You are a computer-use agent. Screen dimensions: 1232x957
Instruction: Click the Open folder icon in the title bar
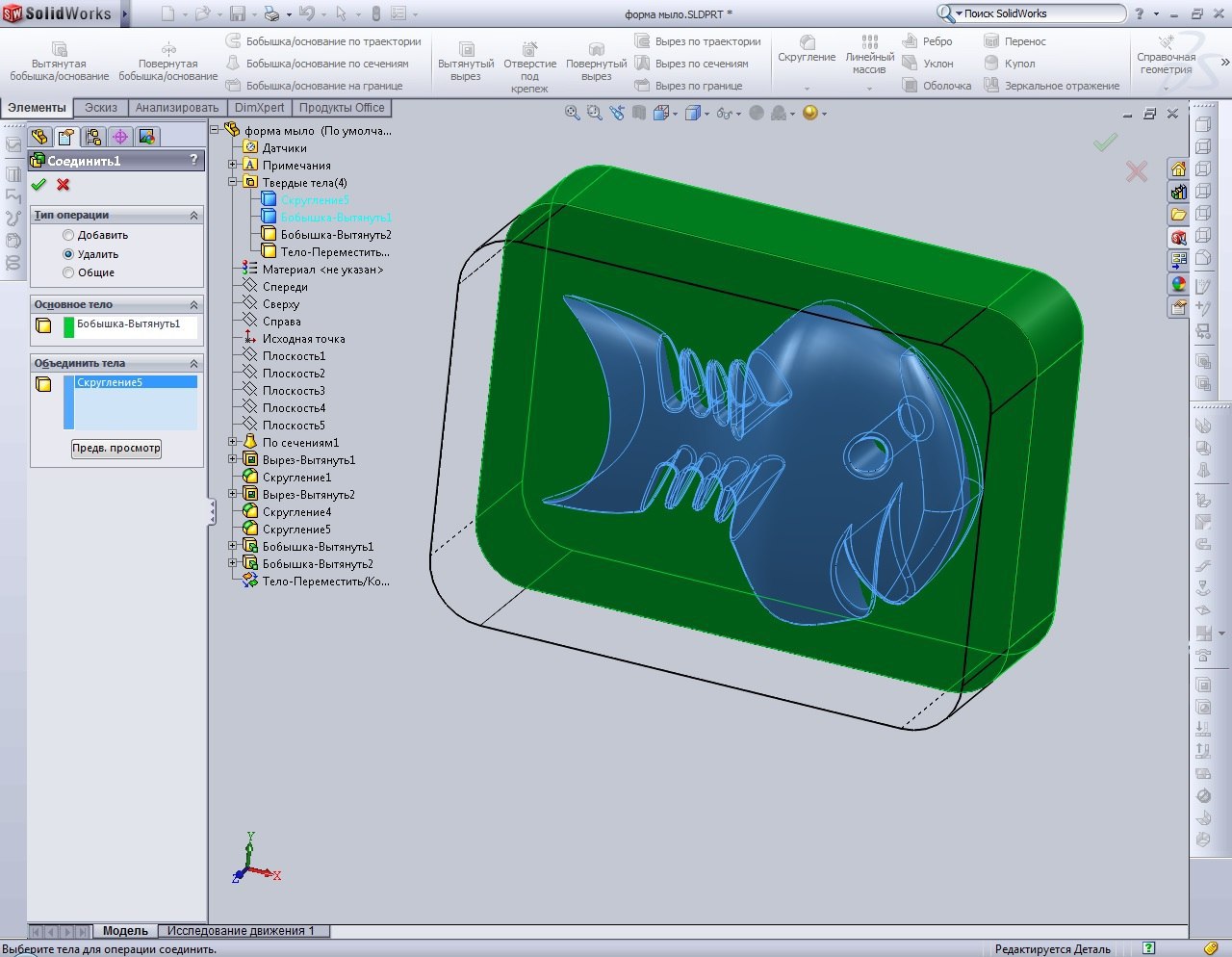pyautogui.click(x=202, y=13)
